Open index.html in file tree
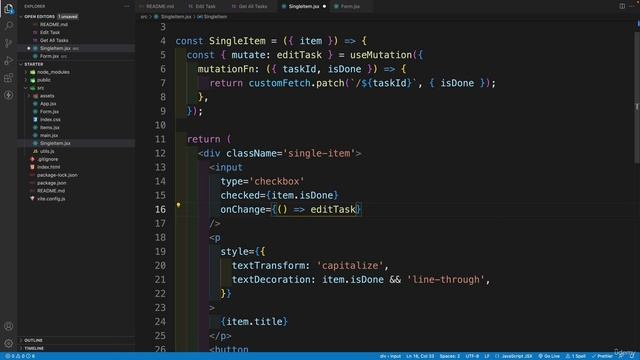 (x=49, y=167)
